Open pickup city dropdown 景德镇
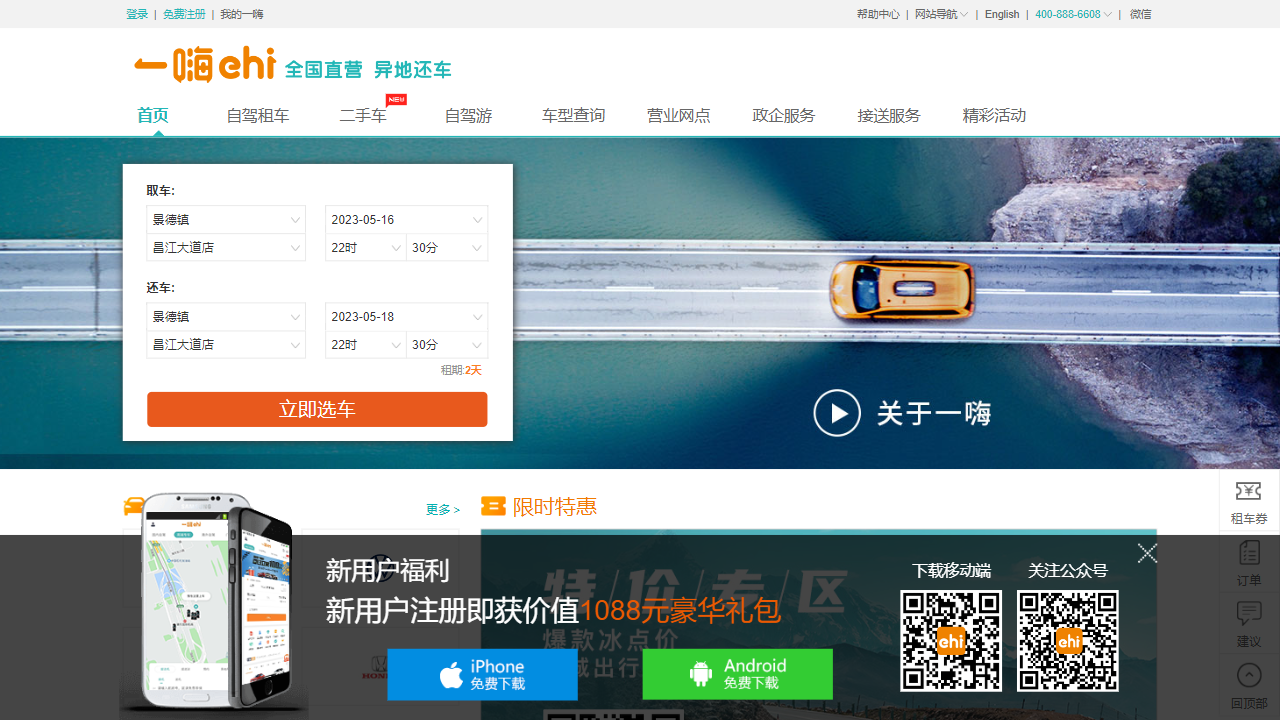 pos(226,220)
